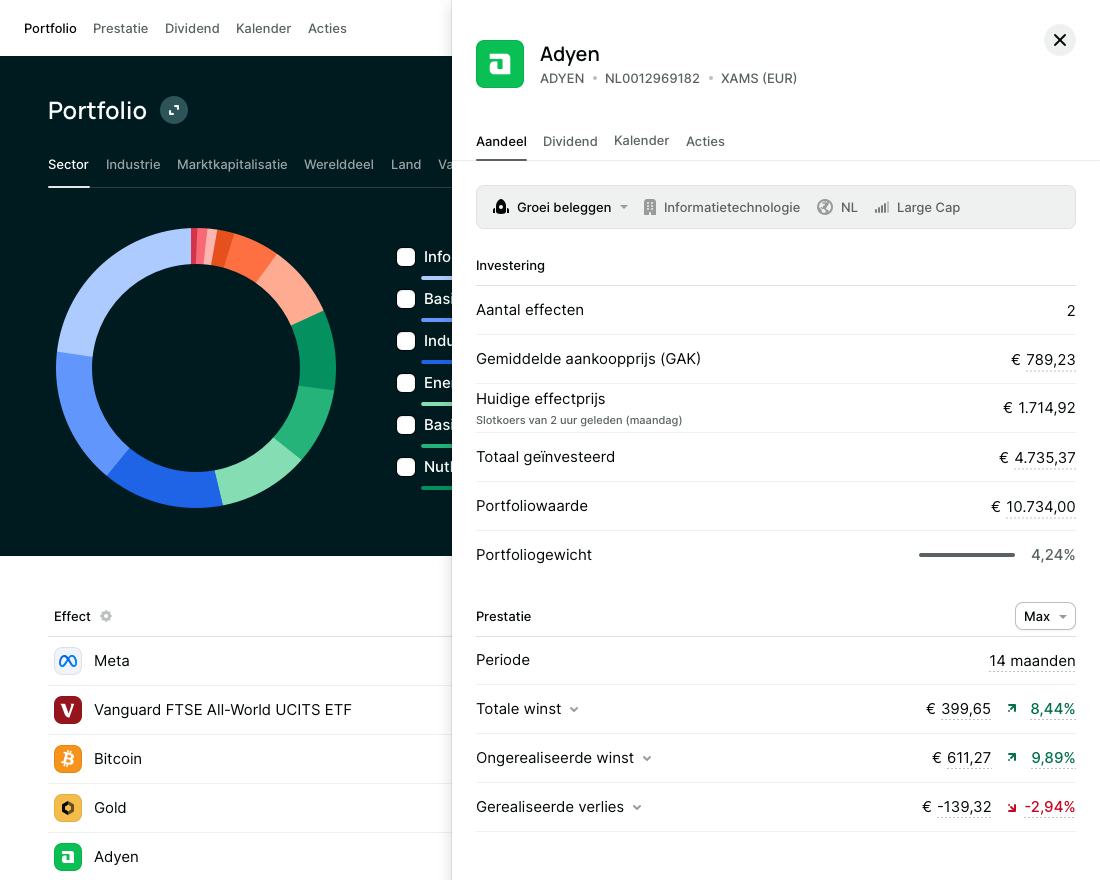Open the Prestatie top menu item
Viewport: 1100px width, 880px height.
[x=120, y=28]
